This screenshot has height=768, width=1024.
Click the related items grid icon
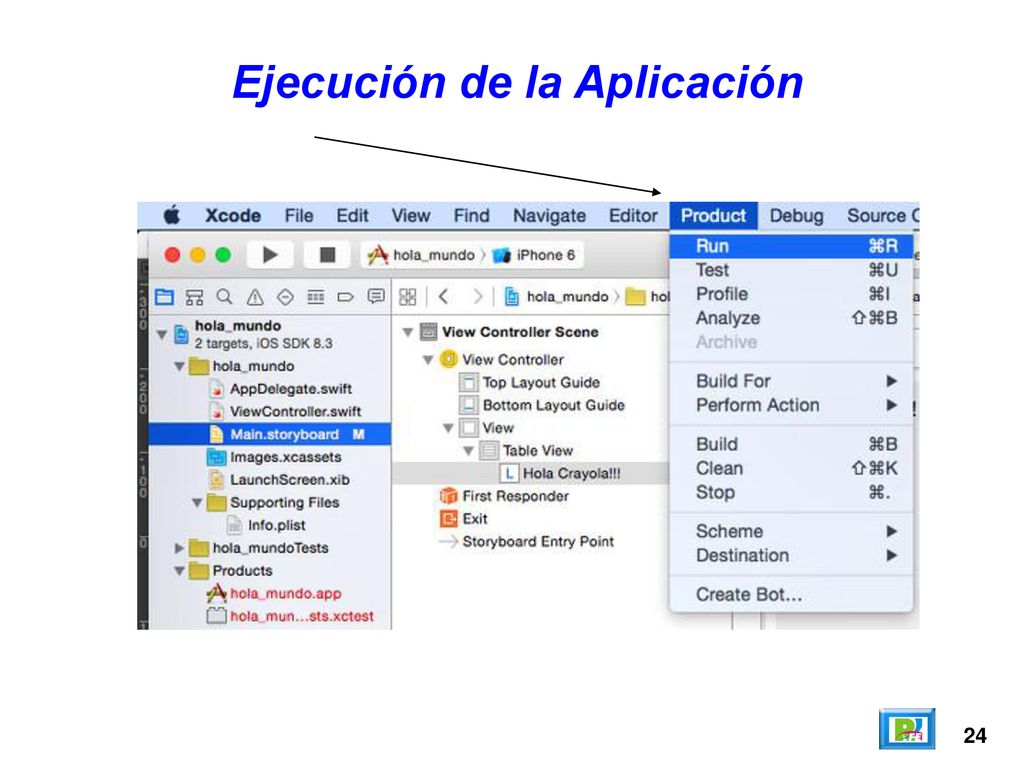pyautogui.click(x=408, y=297)
